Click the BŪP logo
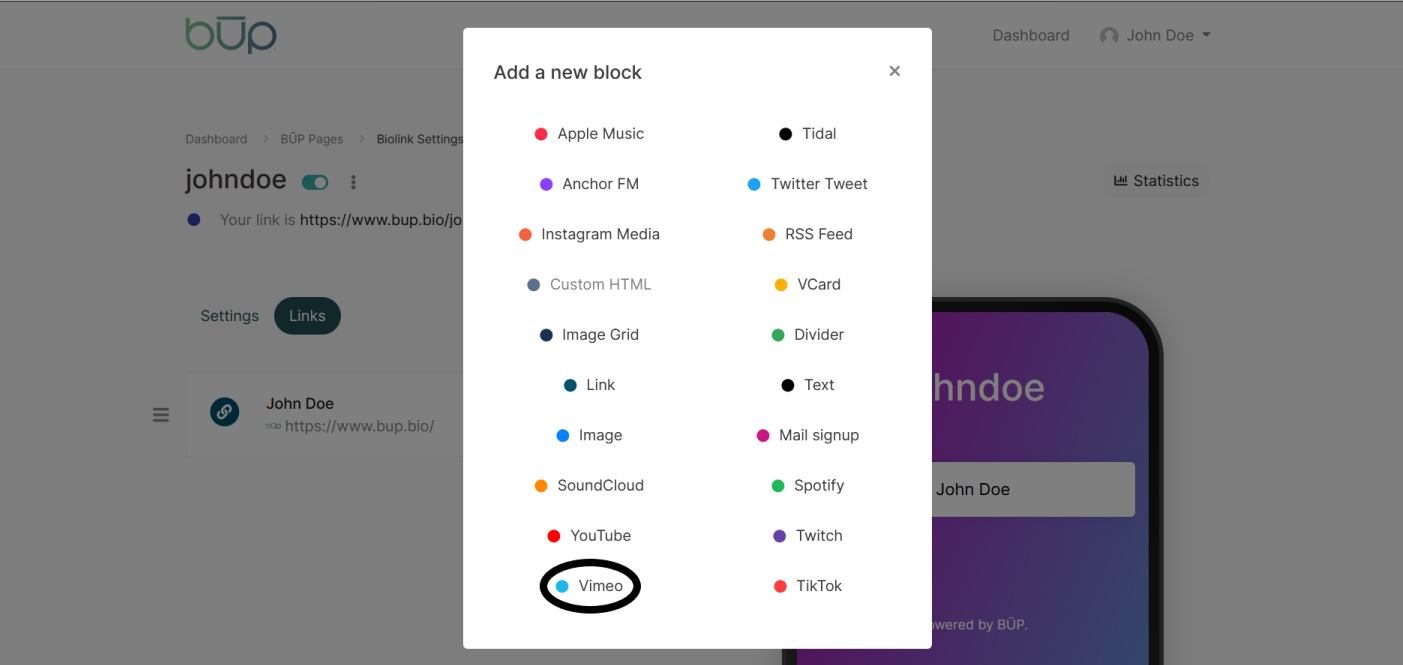The image size is (1403, 665). click(231, 35)
